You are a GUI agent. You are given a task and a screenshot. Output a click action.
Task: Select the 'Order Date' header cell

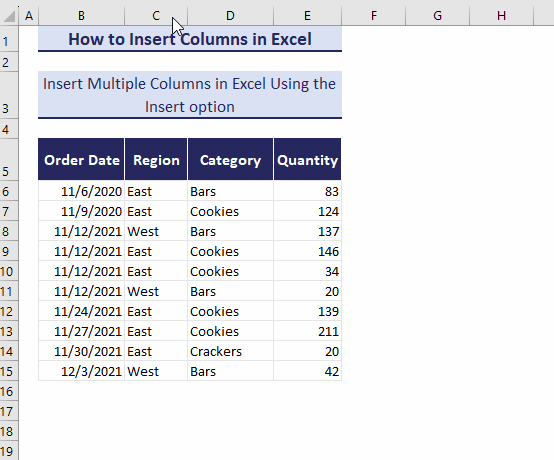[81, 159]
